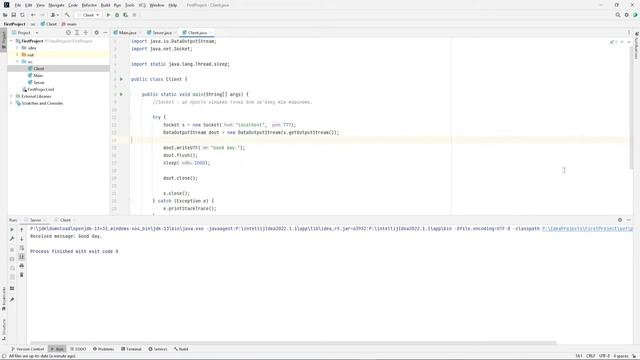The width and height of the screenshot is (640, 360).
Task: Click the Print icon in the Run console
Action: [22, 266]
